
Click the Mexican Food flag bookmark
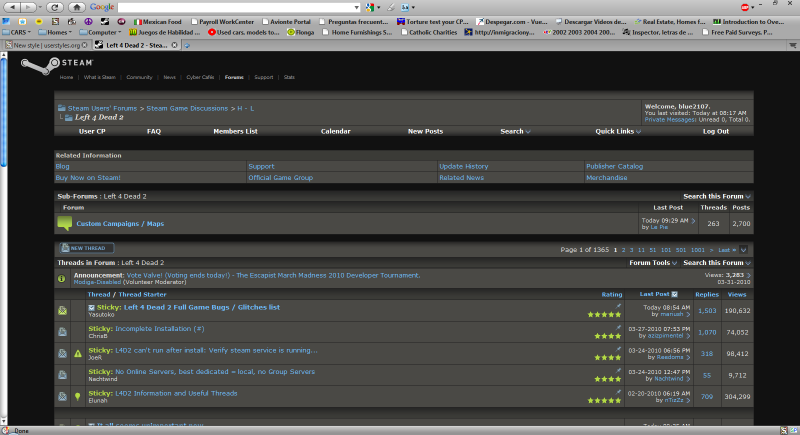tap(158, 21)
